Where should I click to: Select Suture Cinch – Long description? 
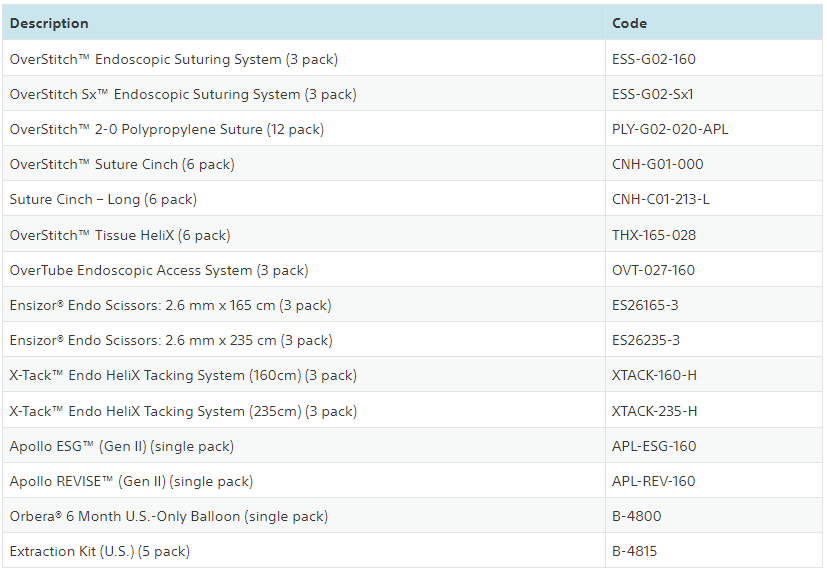click(103, 199)
